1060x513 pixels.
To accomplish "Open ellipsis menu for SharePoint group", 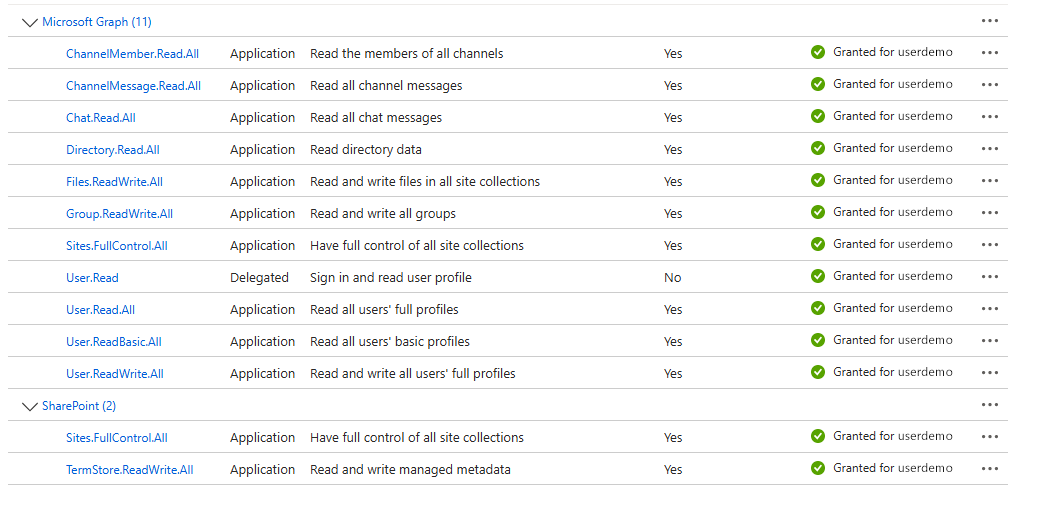I will click(x=990, y=405).
